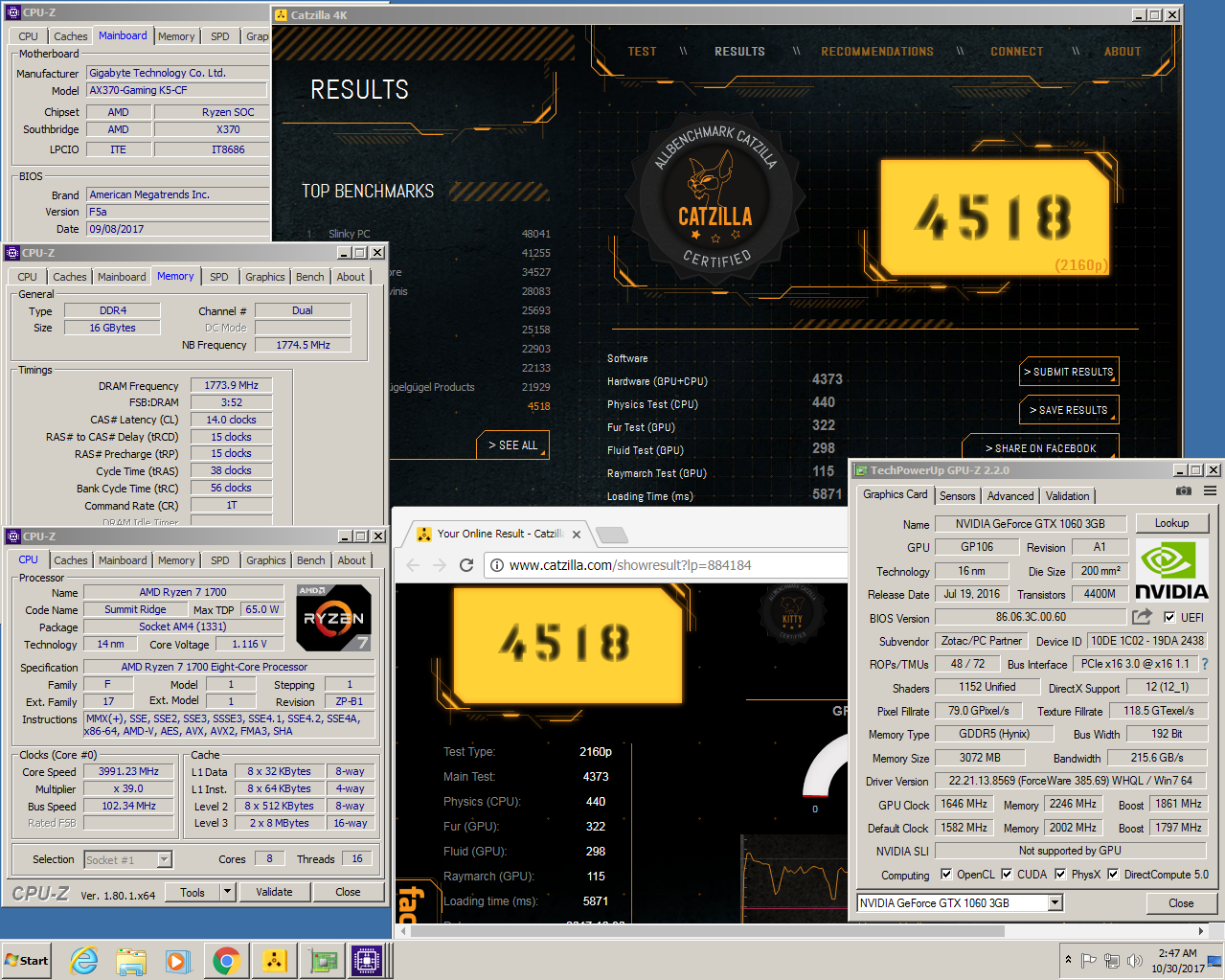Click the NVIDIA logo in GPU-Z
This screenshot has height=980, width=1225.
pyautogui.click(x=1171, y=571)
